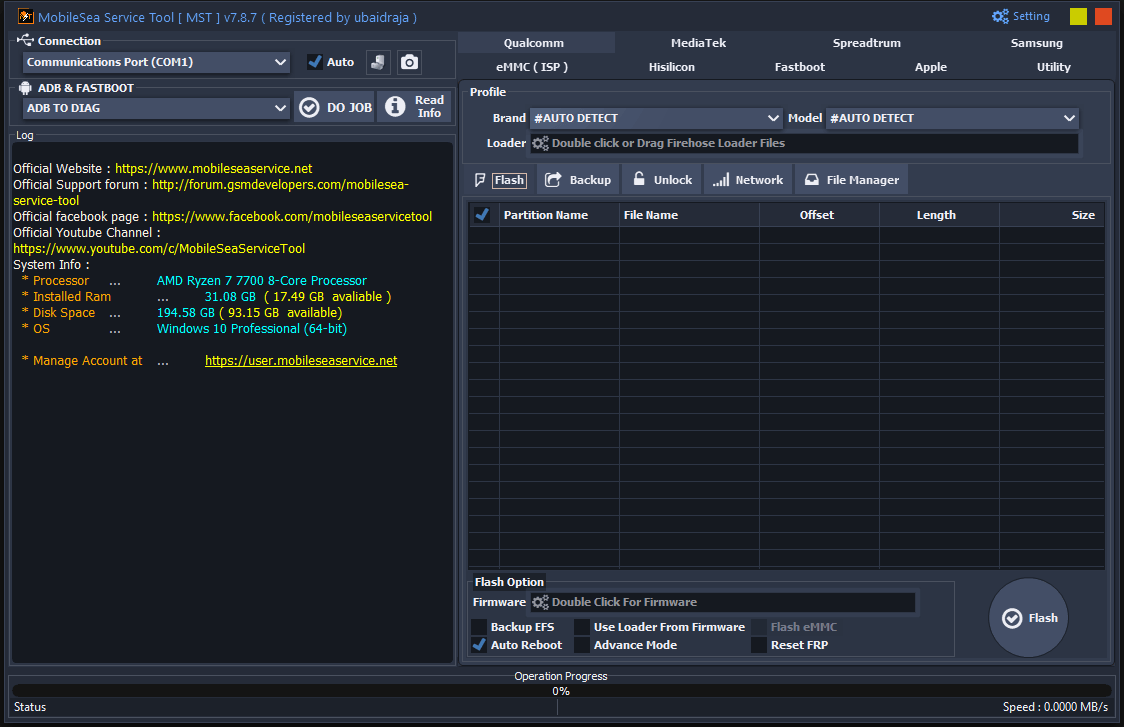Uncheck the Auto port detection checkbox
The width and height of the screenshot is (1124, 727).
tap(315, 61)
